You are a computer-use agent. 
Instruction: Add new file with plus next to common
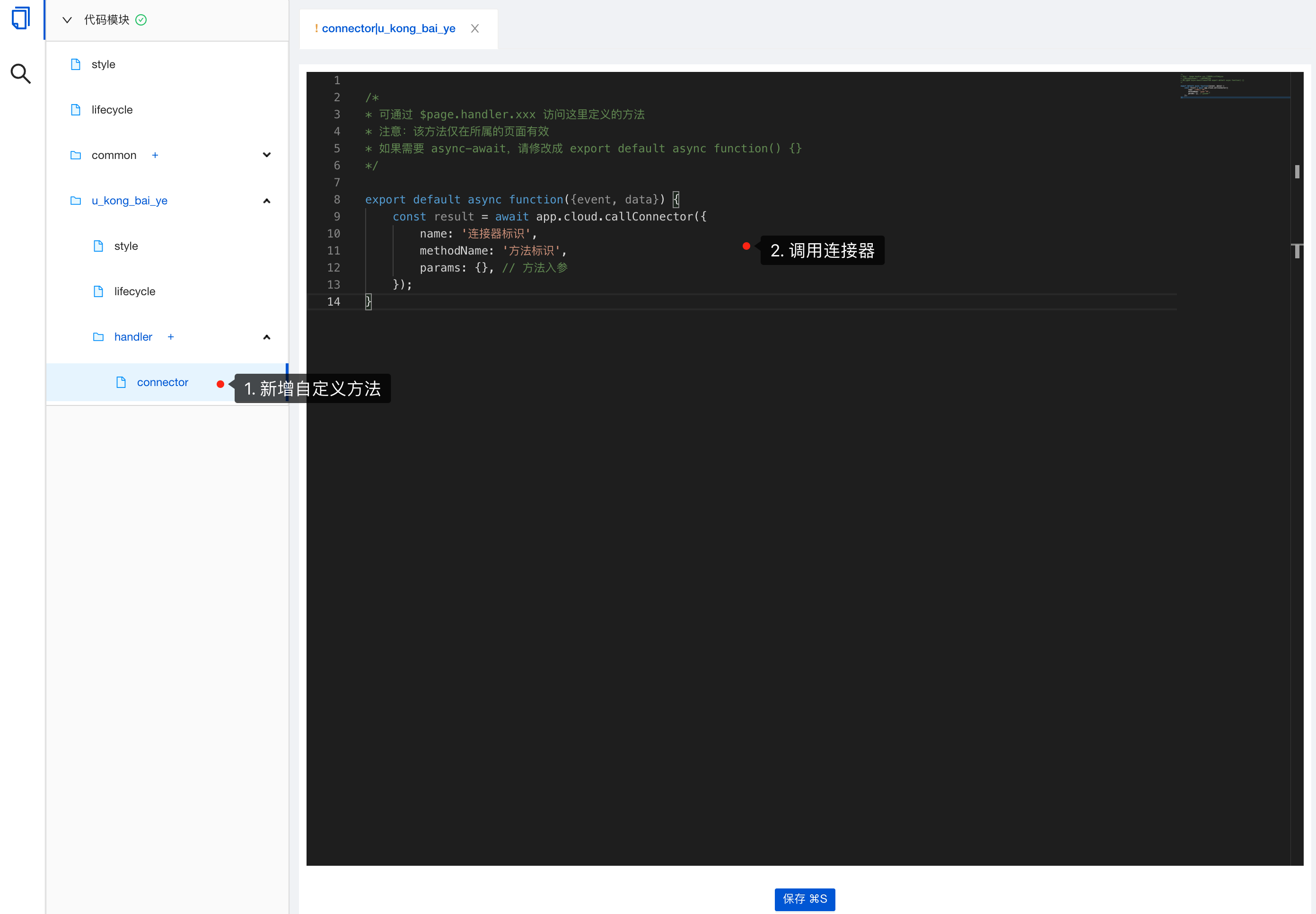(155, 155)
